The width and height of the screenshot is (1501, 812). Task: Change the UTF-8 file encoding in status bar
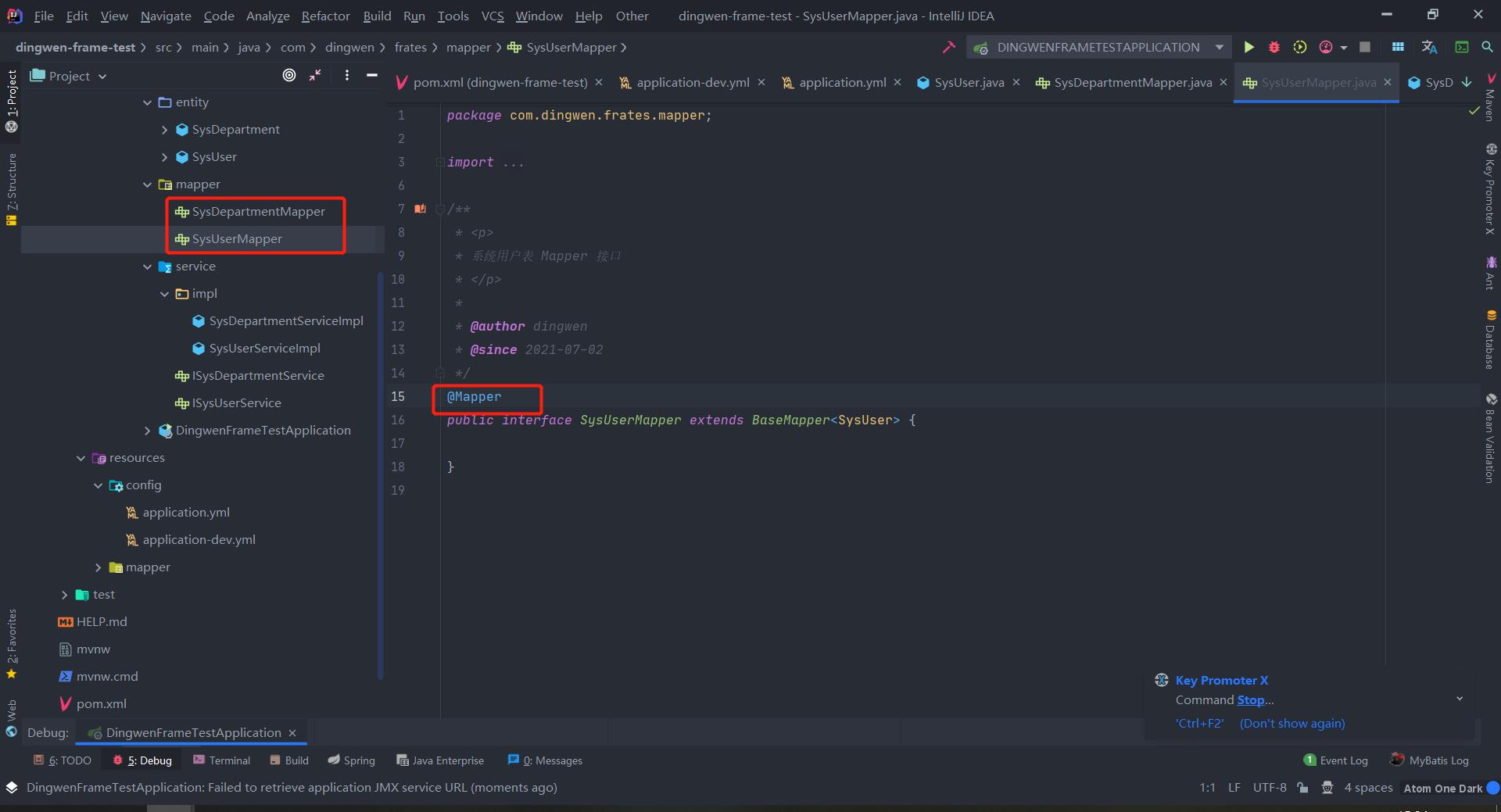pyautogui.click(x=1270, y=788)
